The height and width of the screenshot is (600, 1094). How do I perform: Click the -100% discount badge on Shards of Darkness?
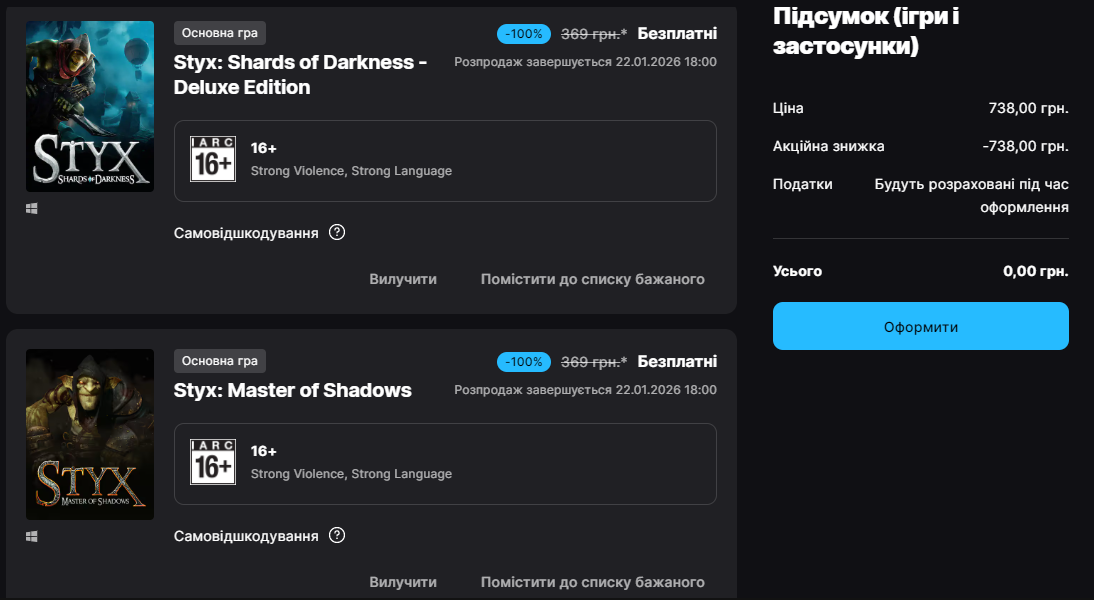point(524,34)
